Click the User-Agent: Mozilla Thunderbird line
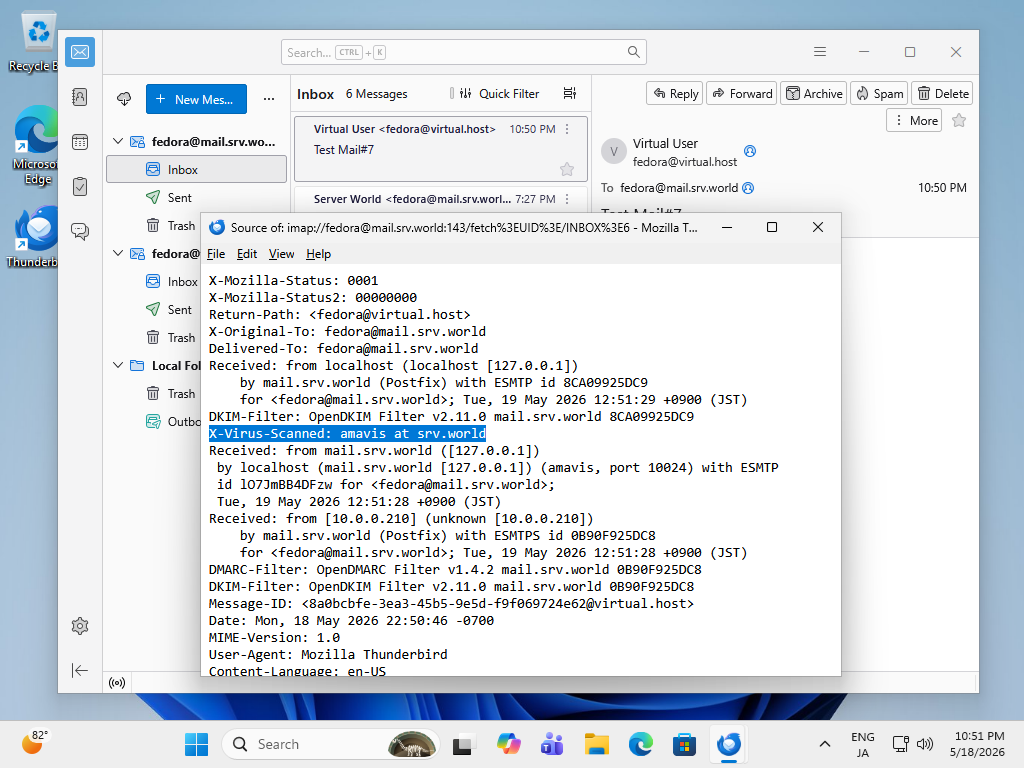 coord(328,654)
